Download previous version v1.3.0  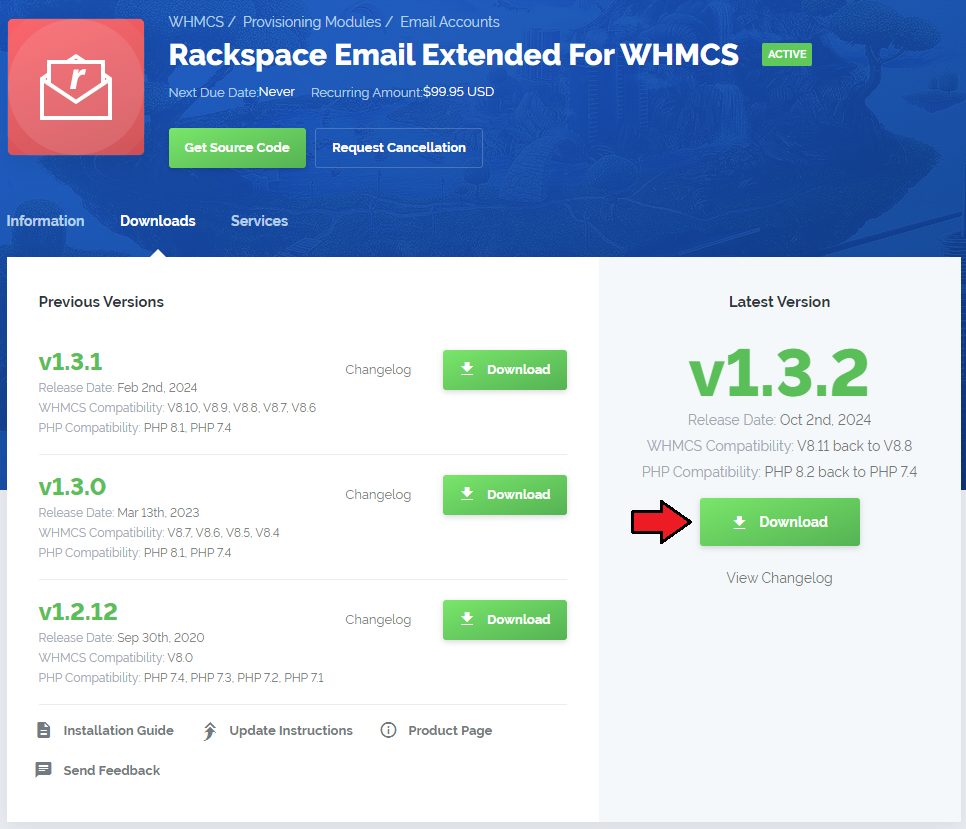tap(504, 495)
